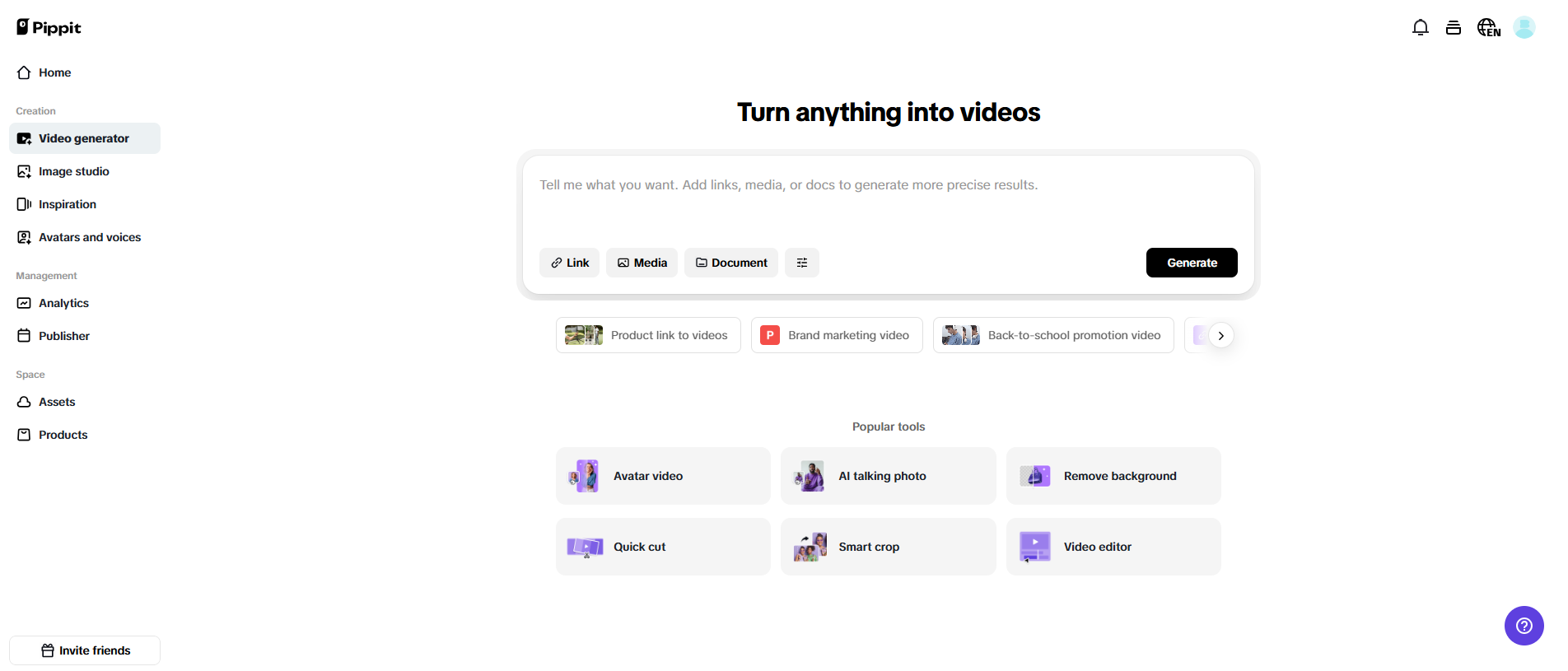Choose Back-to-school promotion video suggestion
The width and height of the screenshot is (1568, 671).
(x=1053, y=335)
